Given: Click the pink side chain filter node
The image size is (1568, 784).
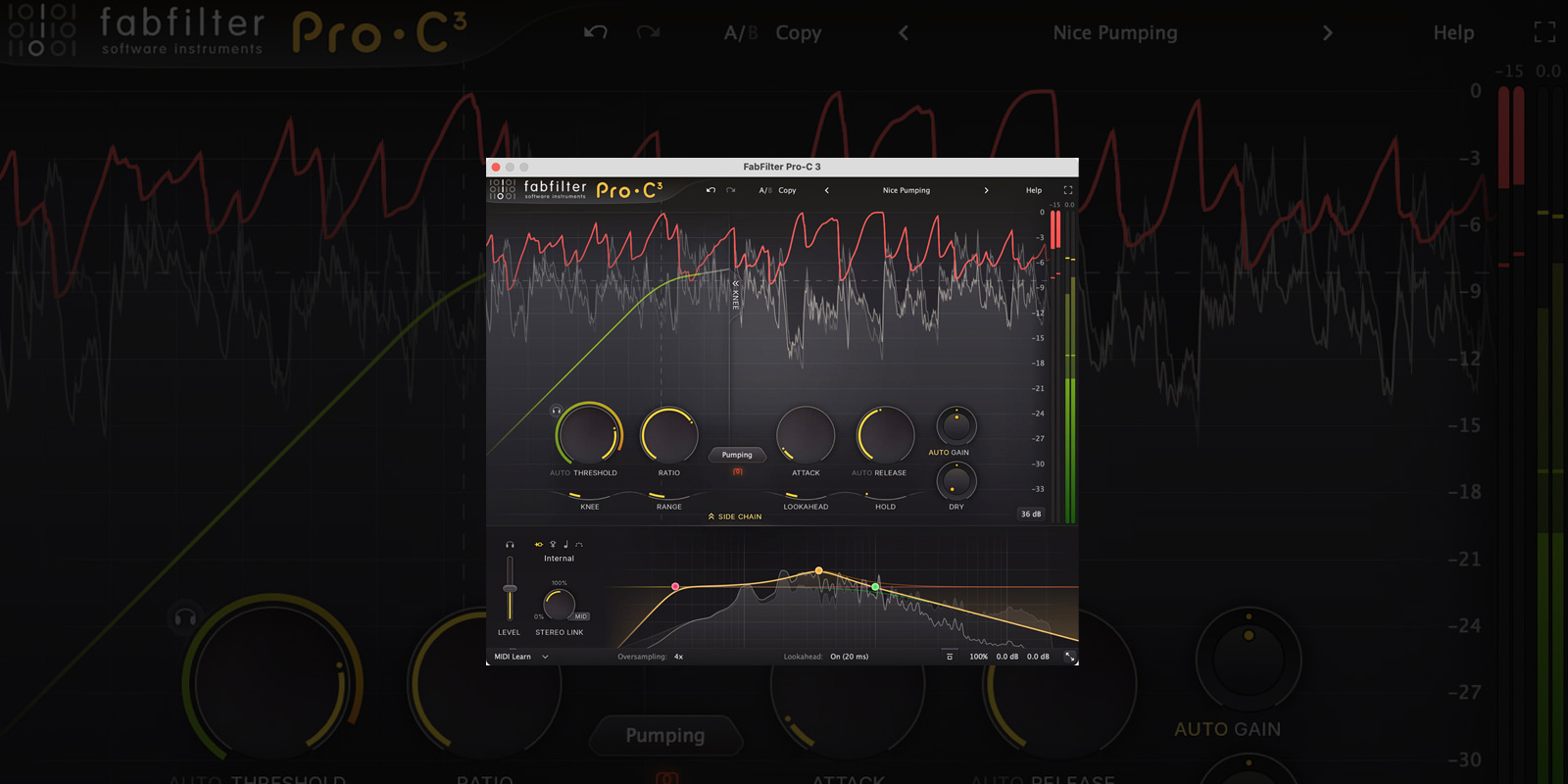Looking at the screenshot, I should pyautogui.click(x=675, y=586).
